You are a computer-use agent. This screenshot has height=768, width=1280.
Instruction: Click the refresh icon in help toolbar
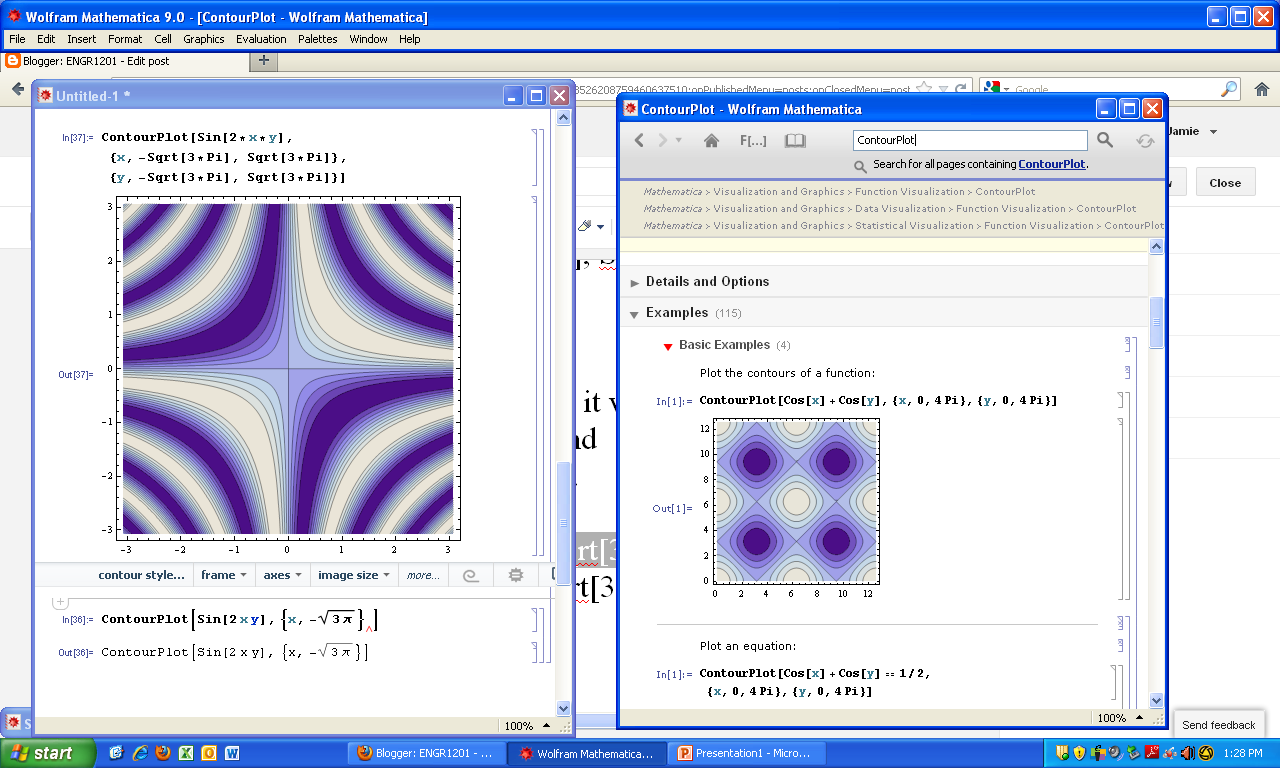(1145, 141)
